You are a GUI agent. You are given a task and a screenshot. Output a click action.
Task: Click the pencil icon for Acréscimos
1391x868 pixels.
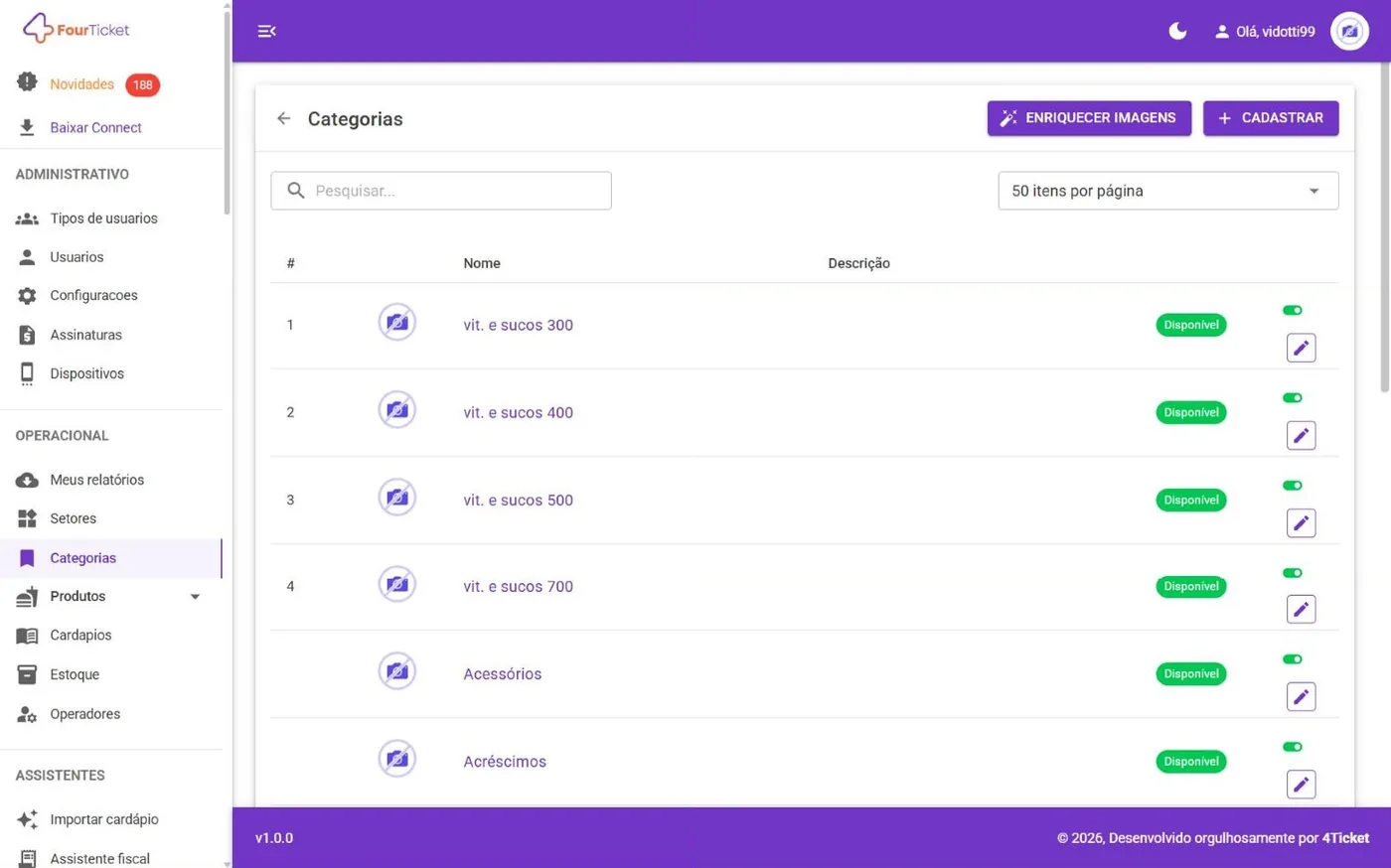tap(1301, 784)
